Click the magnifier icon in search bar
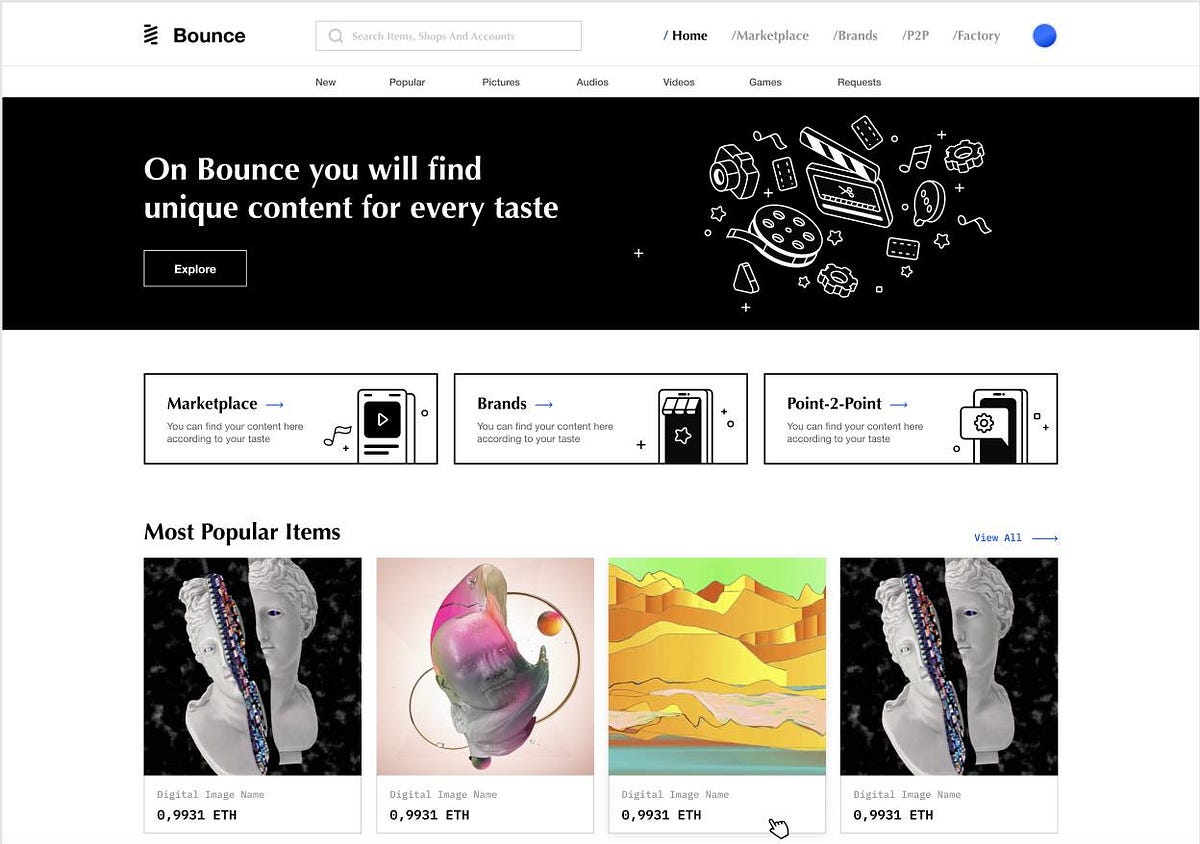Screen dimensions: 1200x844 tap(336, 36)
